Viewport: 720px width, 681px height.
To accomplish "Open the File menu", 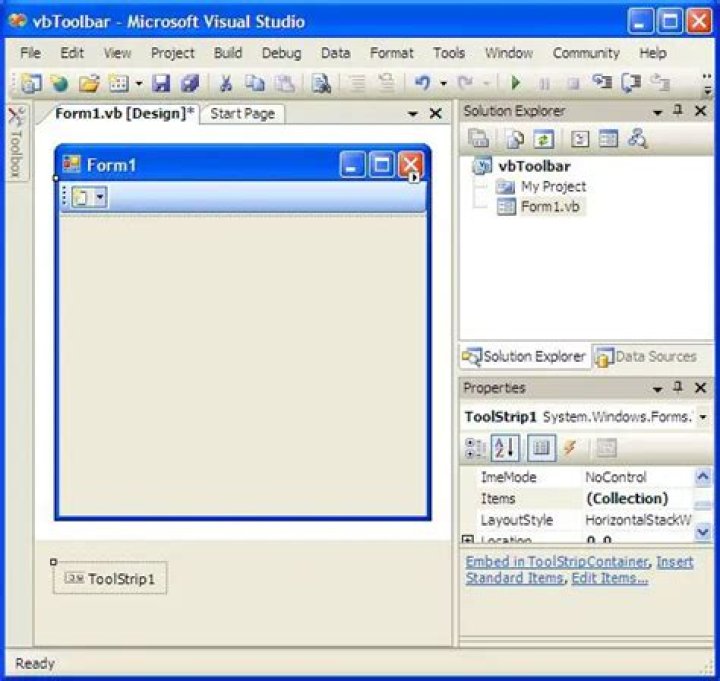I will [x=30, y=53].
